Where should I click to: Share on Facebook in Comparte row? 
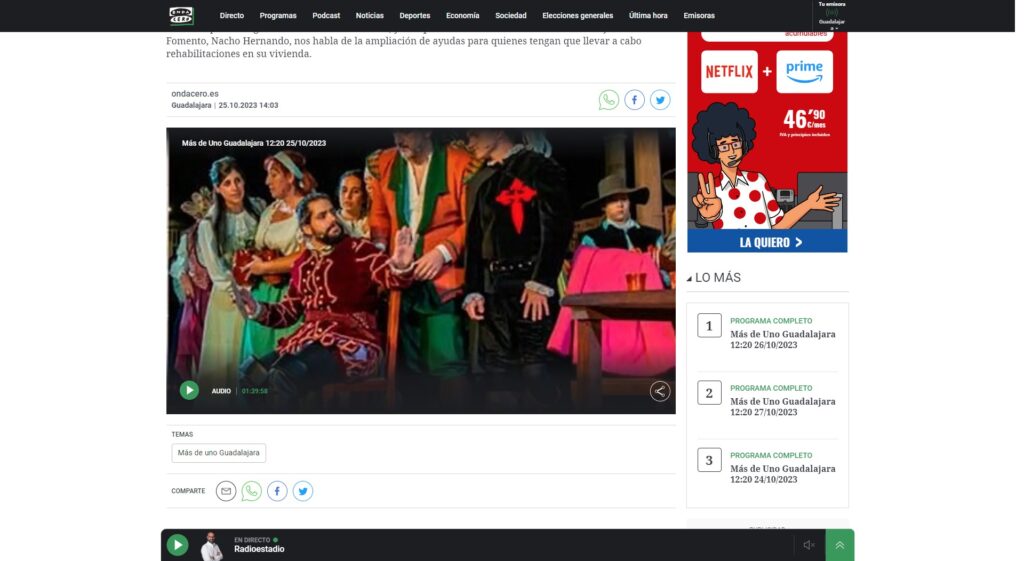click(x=277, y=491)
